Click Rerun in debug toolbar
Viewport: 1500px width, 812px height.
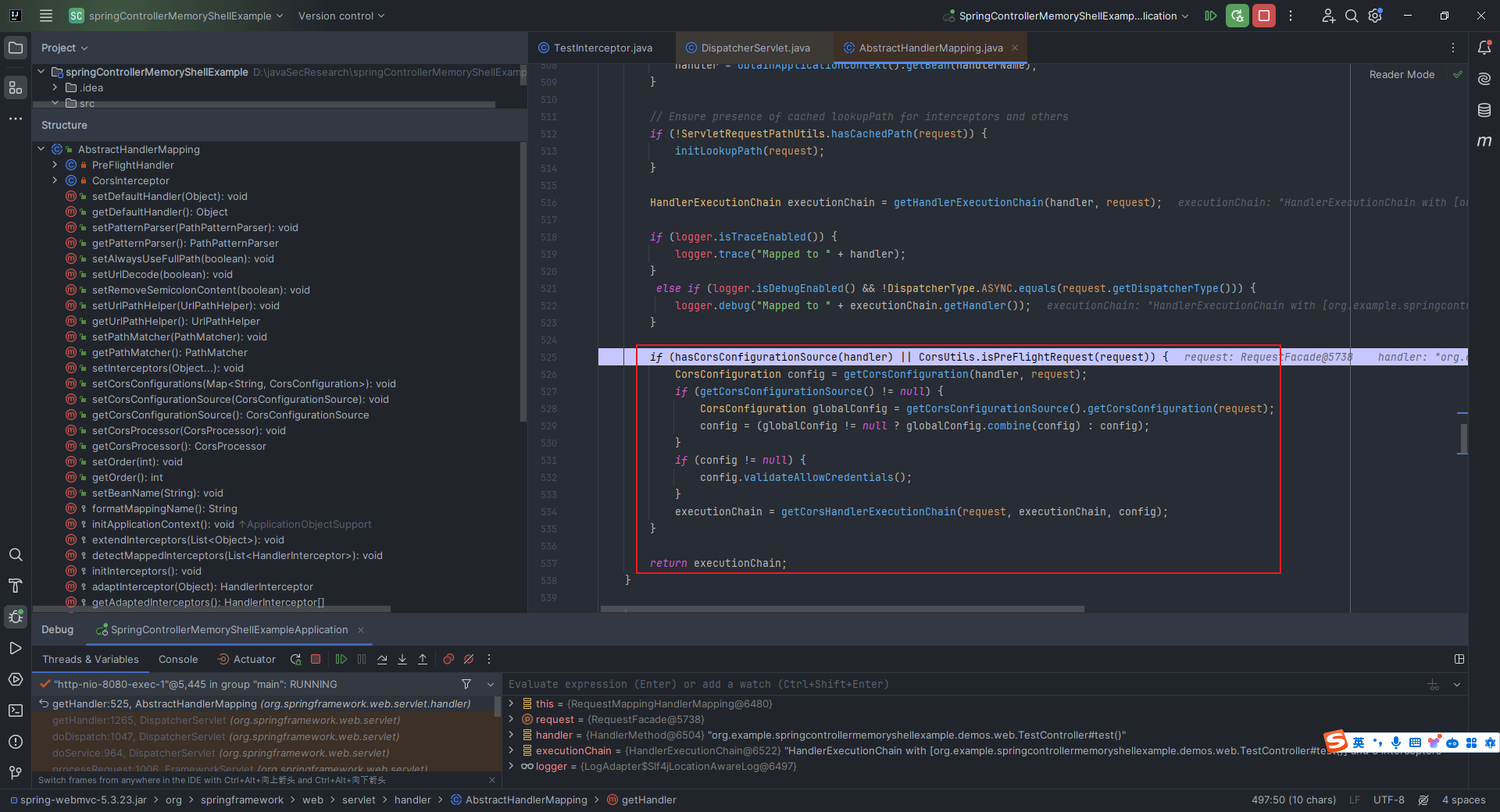coord(295,660)
